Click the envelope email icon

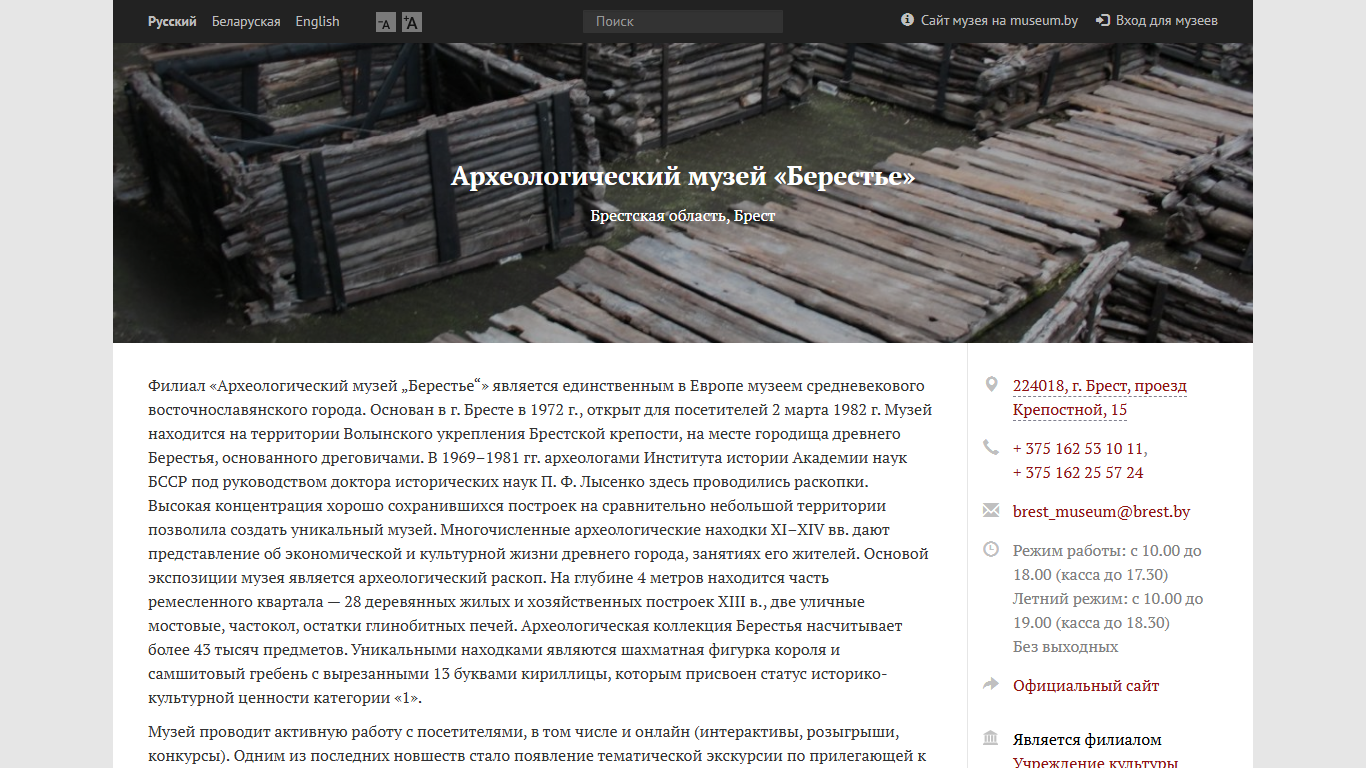click(x=991, y=511)
